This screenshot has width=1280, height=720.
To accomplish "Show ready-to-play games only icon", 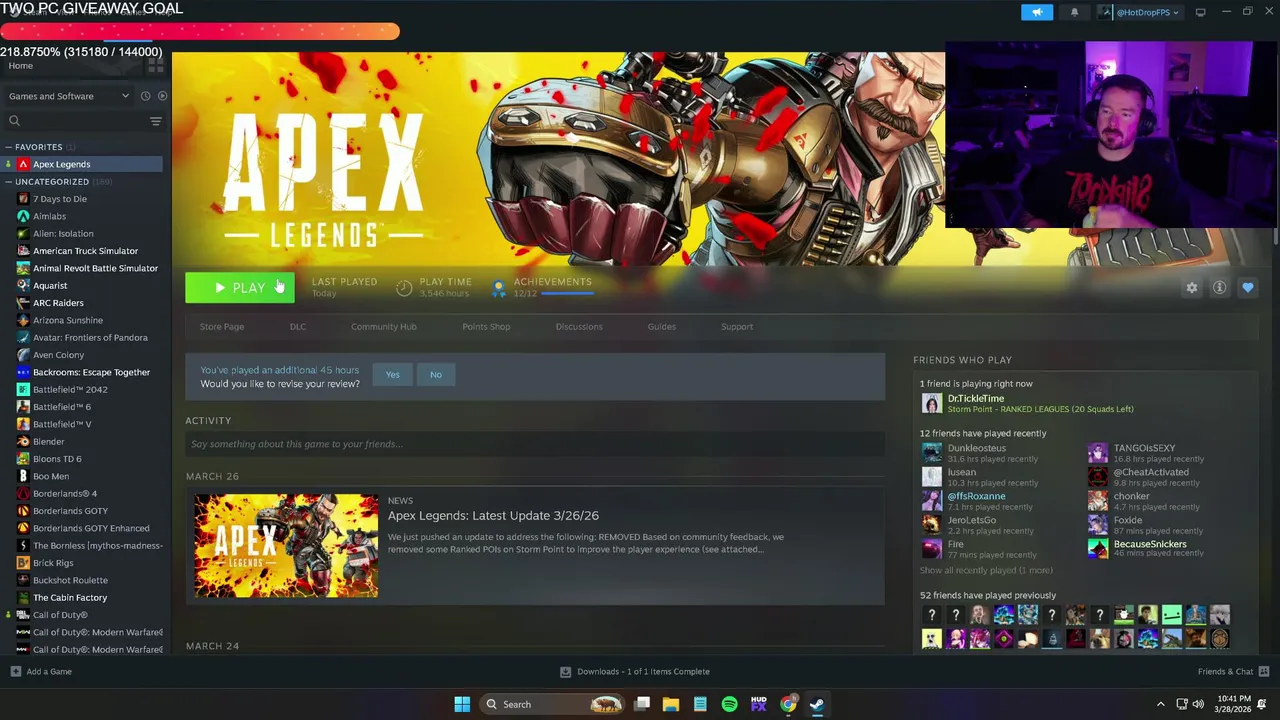I will tap(162, 96).
